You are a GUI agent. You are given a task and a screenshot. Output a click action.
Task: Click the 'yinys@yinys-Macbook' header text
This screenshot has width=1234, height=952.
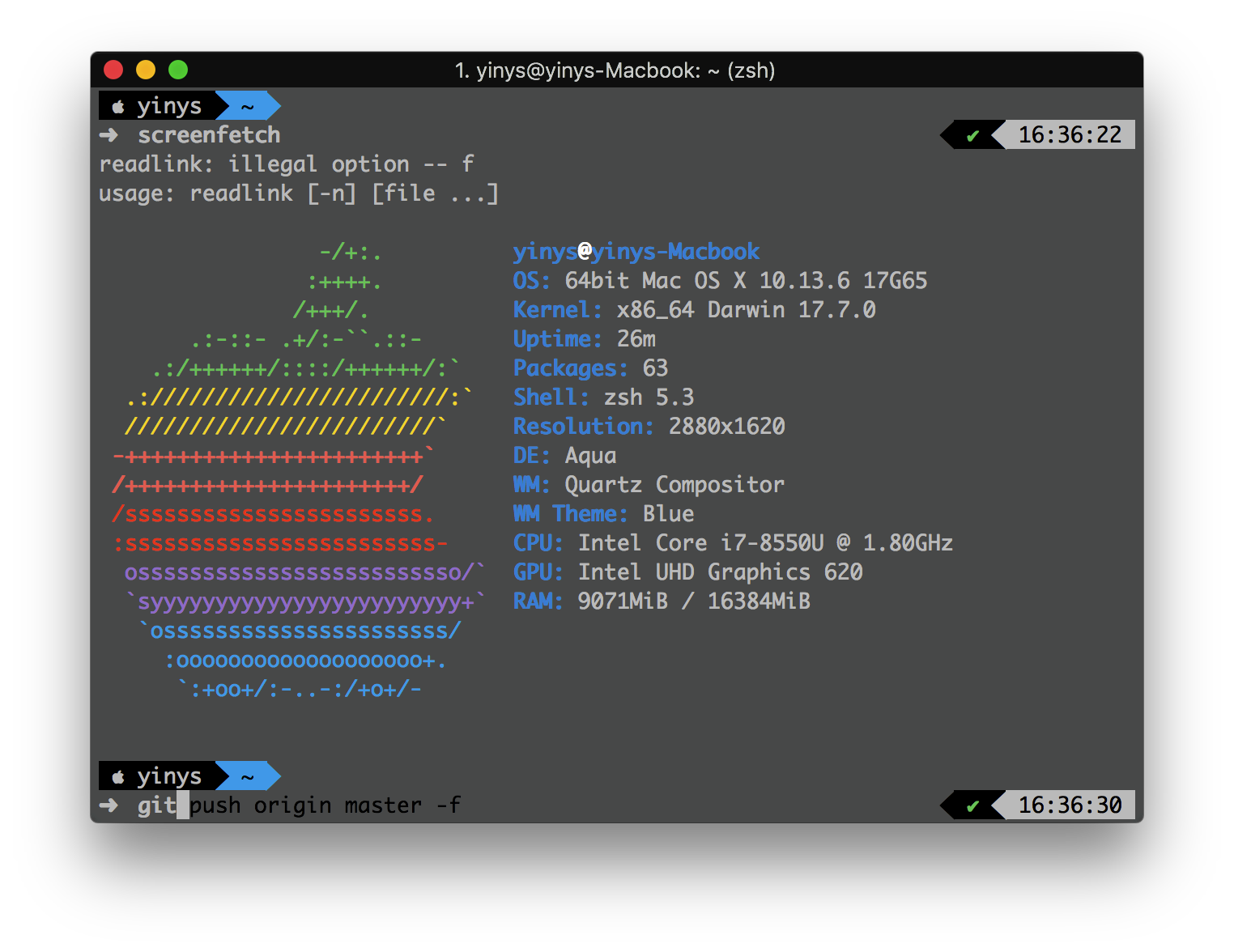636,252
